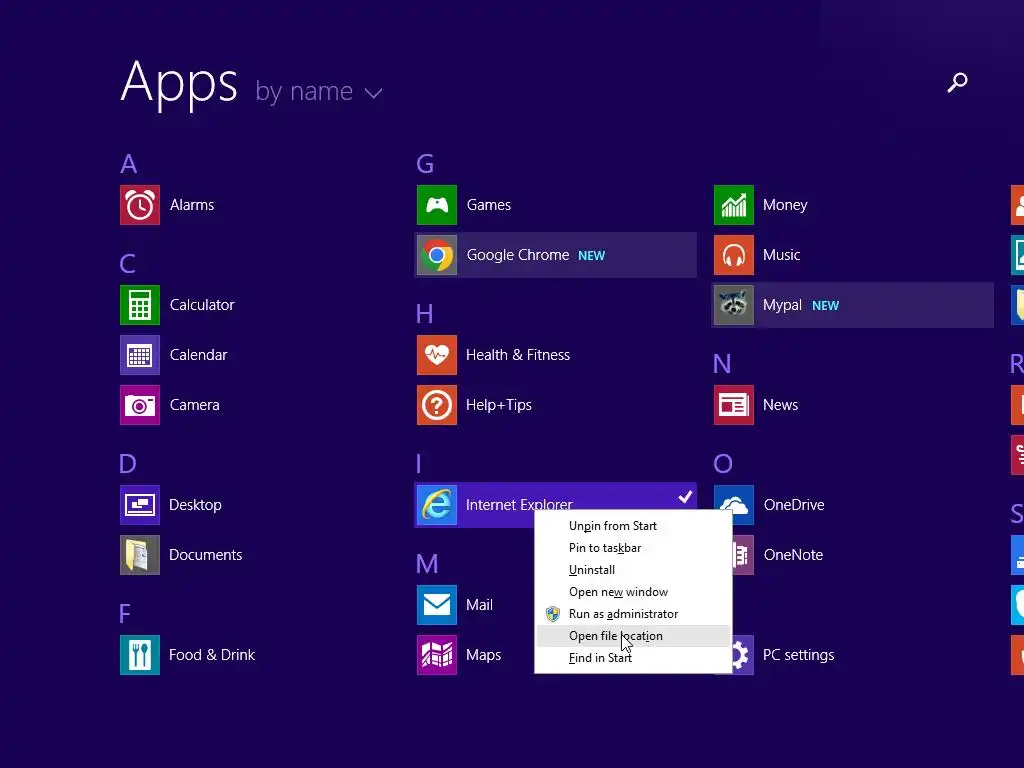The image size is (1024, 768).
Task: Toggle the Internet Explorer selection checkmark
Action: [x=685, y=497]
